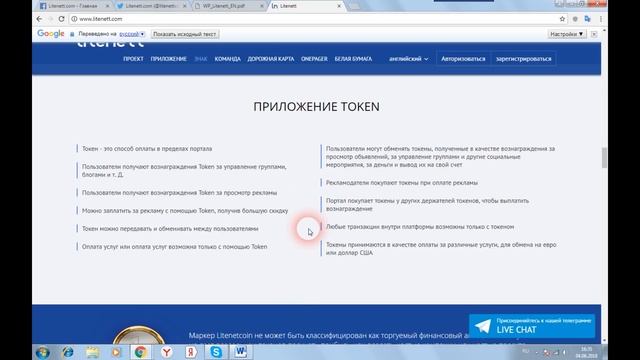Click the taskbar clock
The width and height of the screenshot is (640, 360).
(x=586, y=353)
